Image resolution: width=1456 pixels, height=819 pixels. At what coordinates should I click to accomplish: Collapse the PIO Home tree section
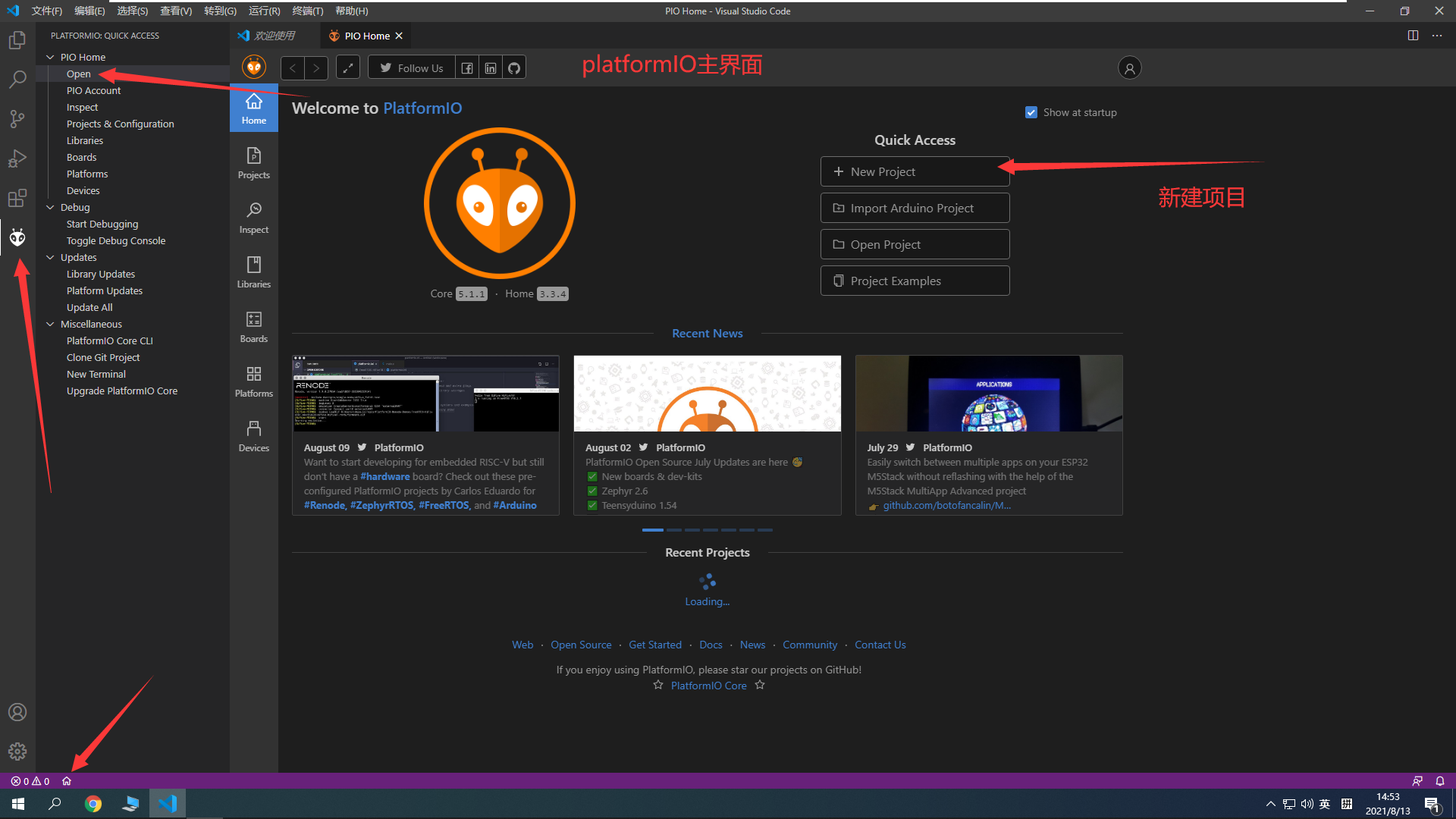point(51,58)
